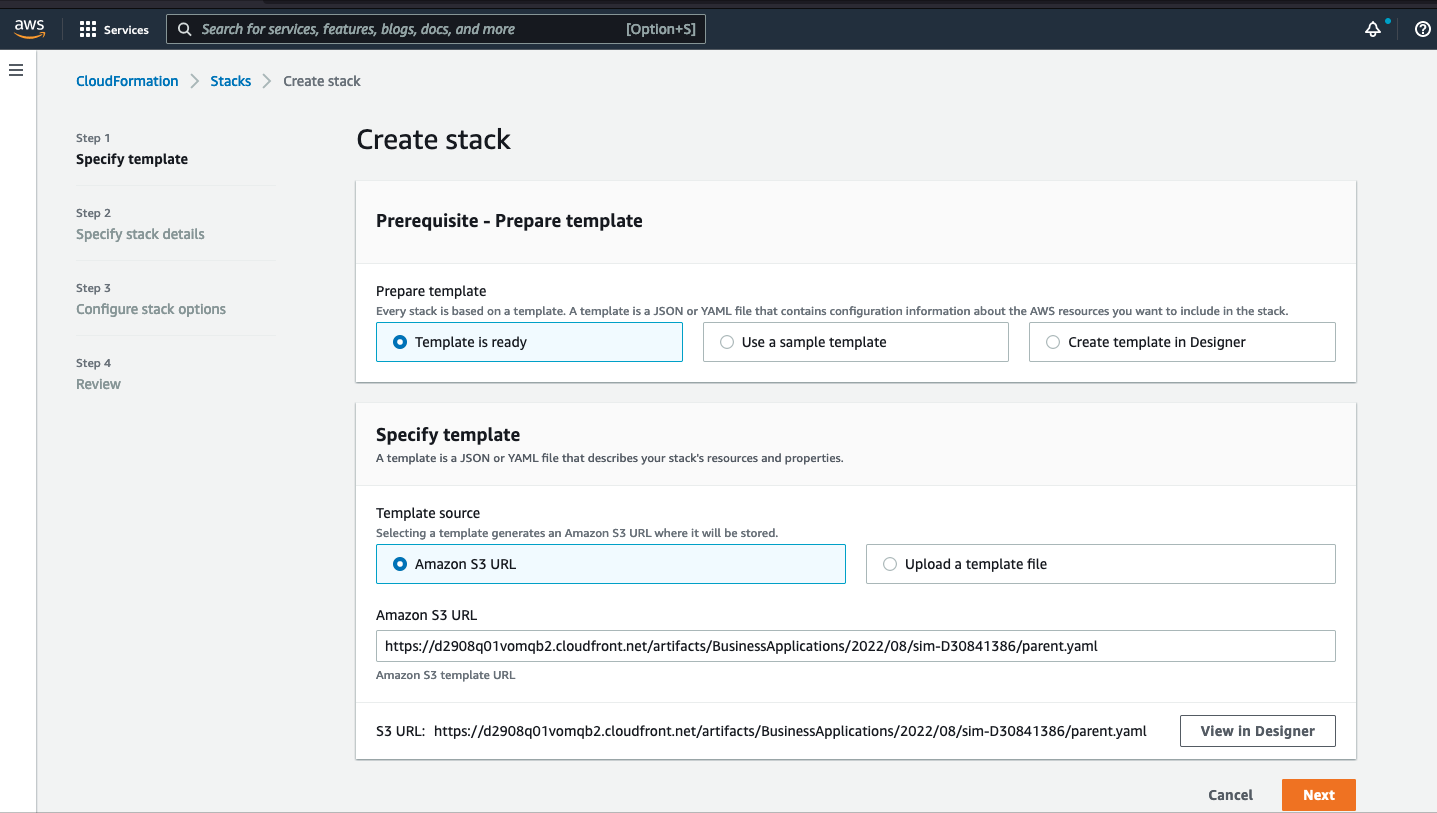
Task: Click Next to proceed to stack details
Action: click(x=1318, y=795)
